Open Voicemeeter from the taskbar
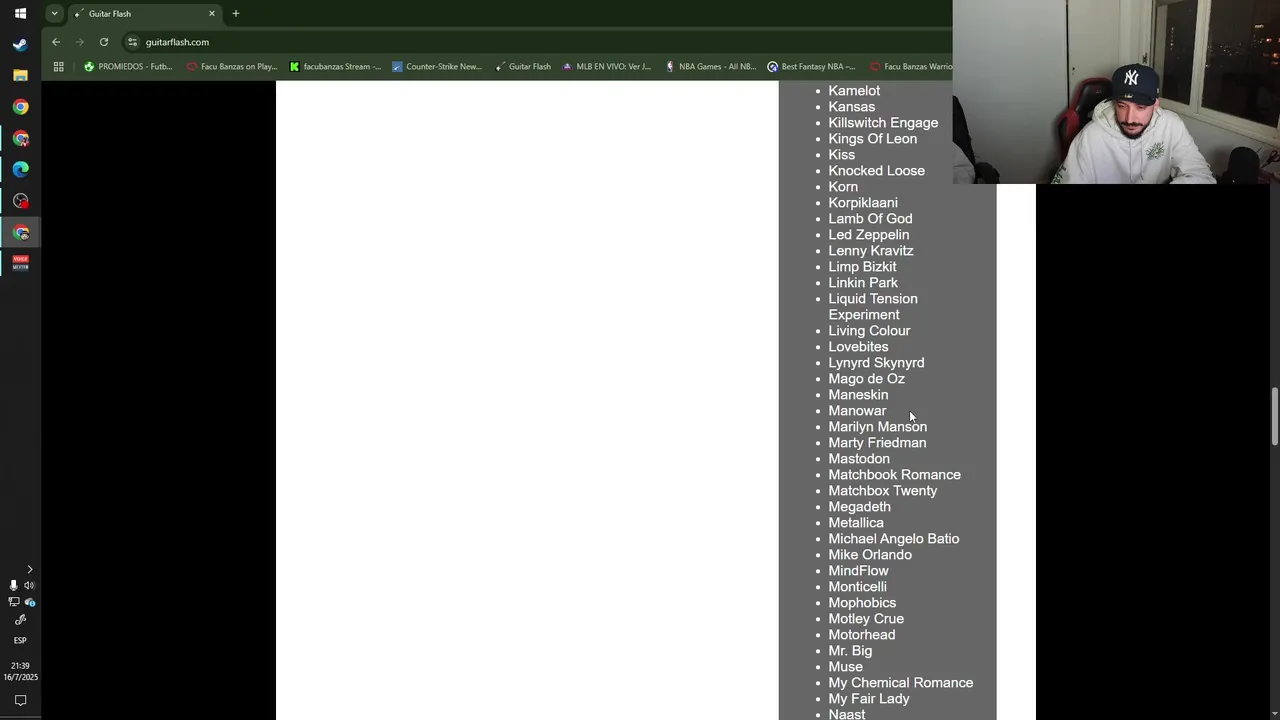Screen dimensions: 1280x720 (20, 263)
